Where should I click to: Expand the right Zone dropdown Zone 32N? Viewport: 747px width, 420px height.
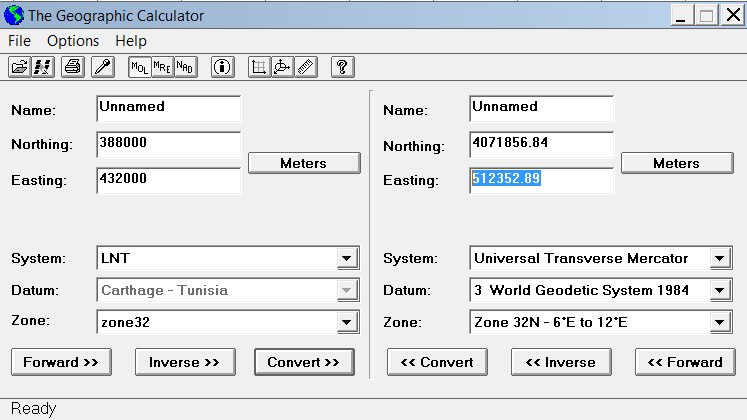click(x=720, y=322)
